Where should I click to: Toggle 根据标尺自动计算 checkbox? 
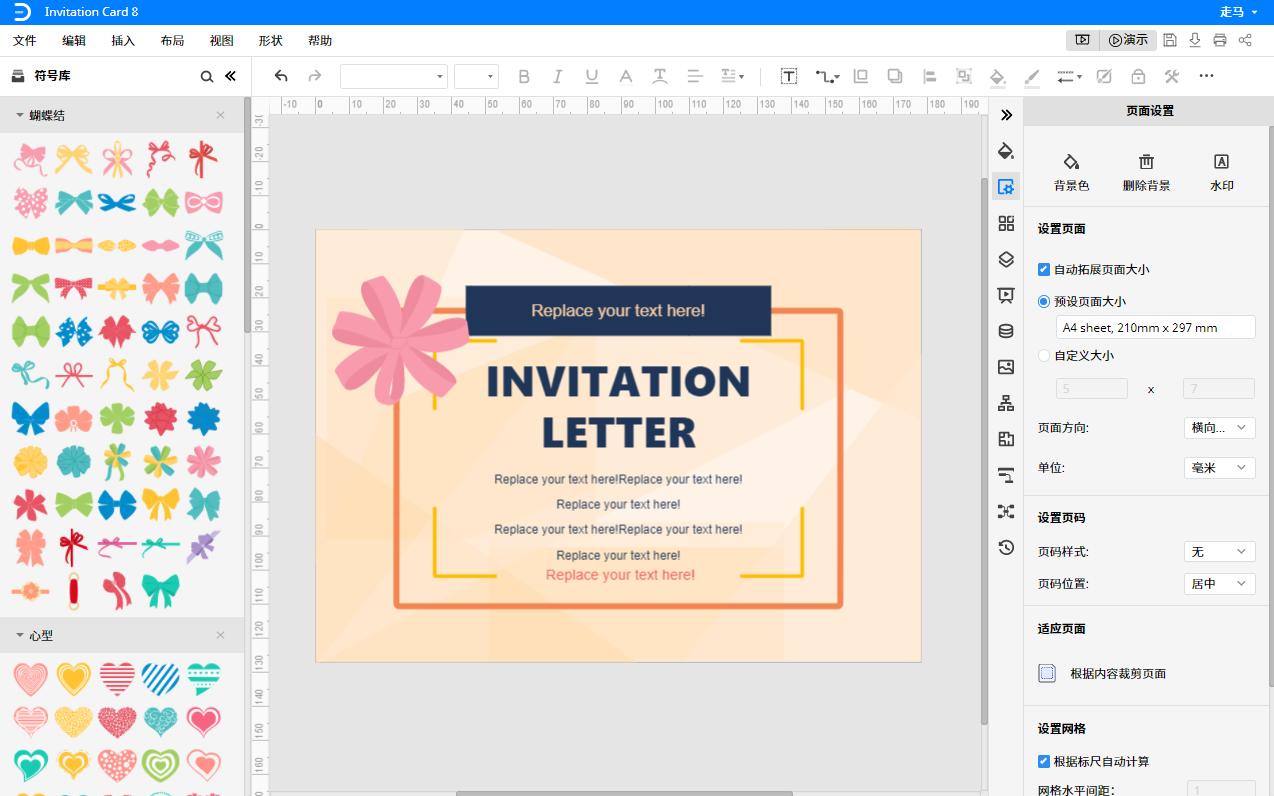[1044, 761]
